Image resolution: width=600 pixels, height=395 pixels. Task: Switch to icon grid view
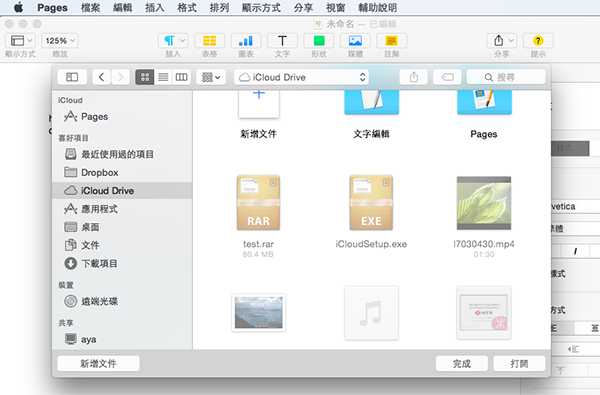[x=145, y=77]
